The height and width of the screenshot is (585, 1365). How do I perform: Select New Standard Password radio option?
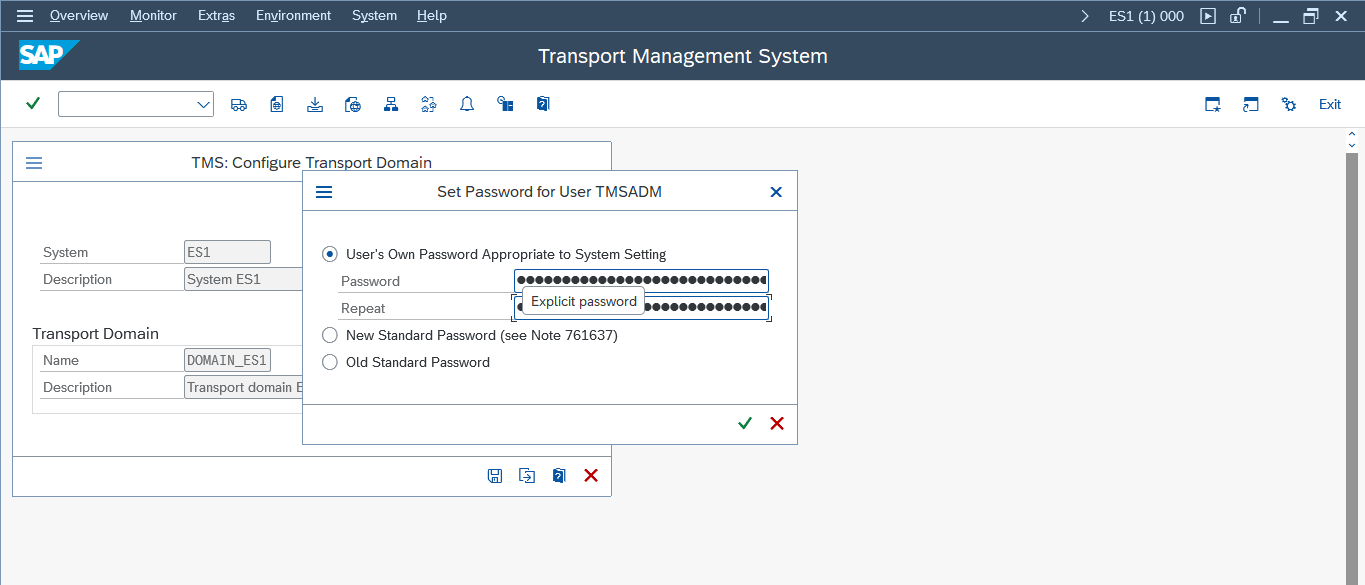click(330, 335)
